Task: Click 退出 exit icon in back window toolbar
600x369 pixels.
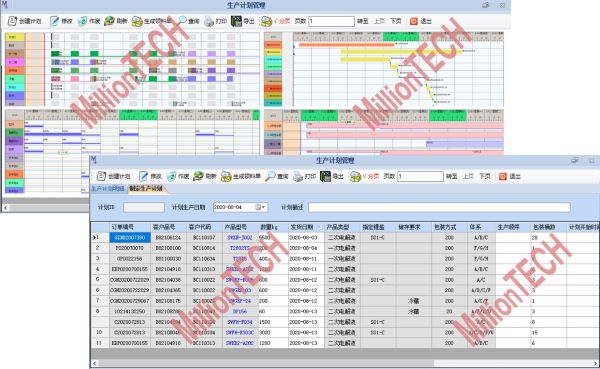Action: pos(414,21)
